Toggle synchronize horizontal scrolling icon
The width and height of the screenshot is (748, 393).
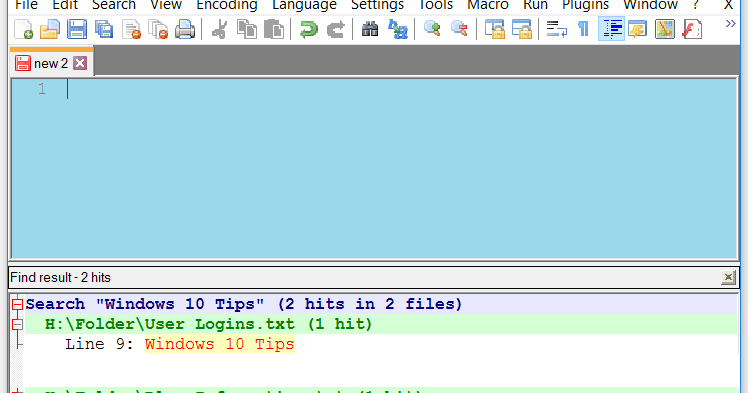521,30
